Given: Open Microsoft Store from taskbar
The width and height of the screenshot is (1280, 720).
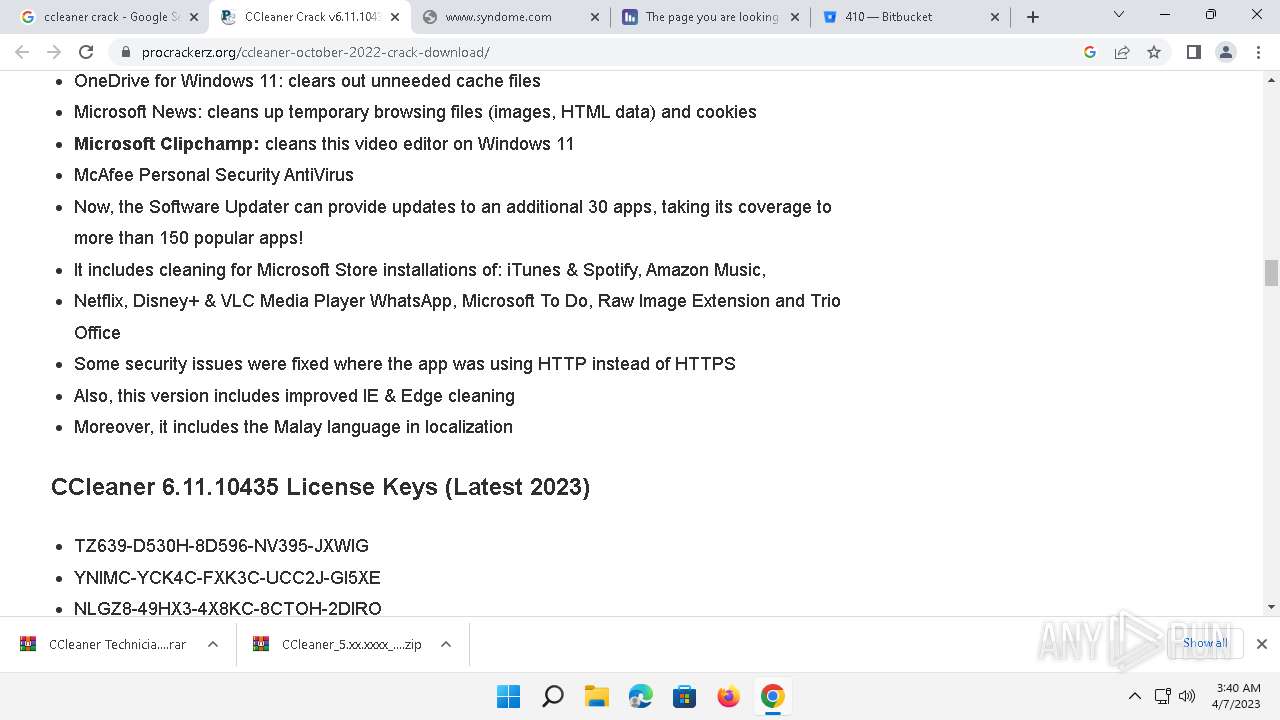Looking at the screenshot, I should click(684, 696).
